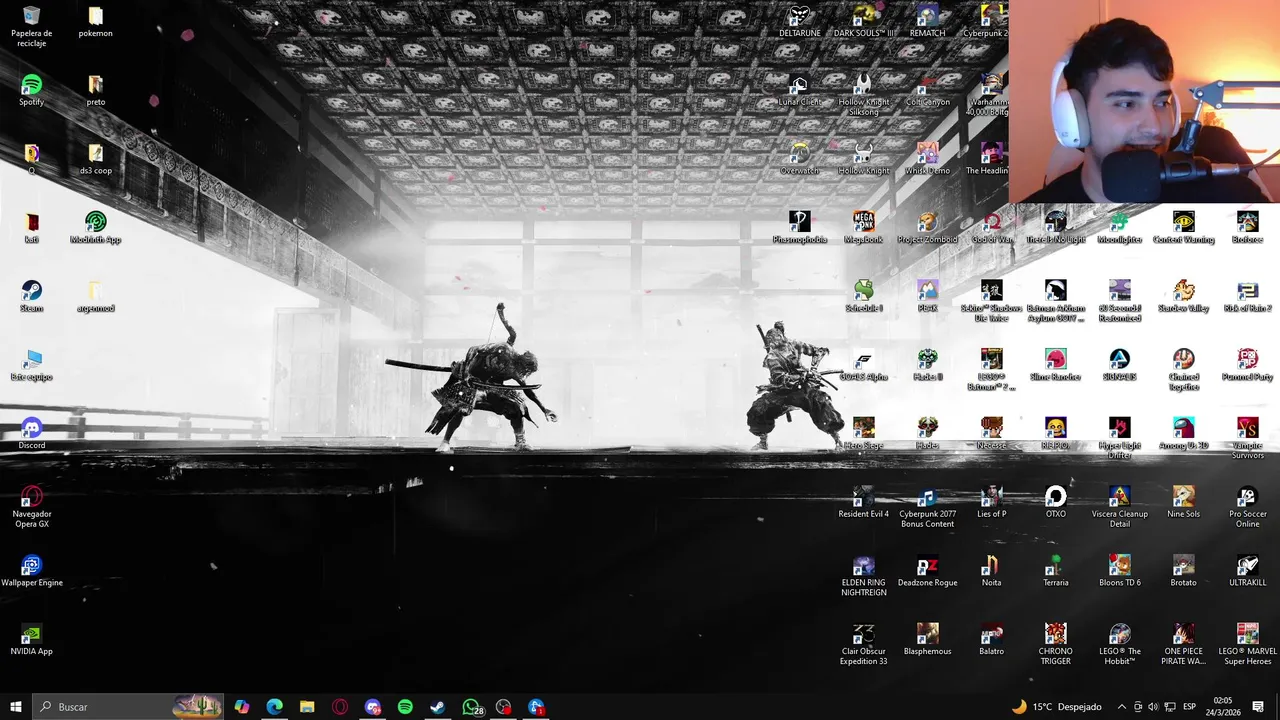The image size is (1280, 720).
Task: Select the Phasmophobia shortcut
Action: click(x=799, y=228)
